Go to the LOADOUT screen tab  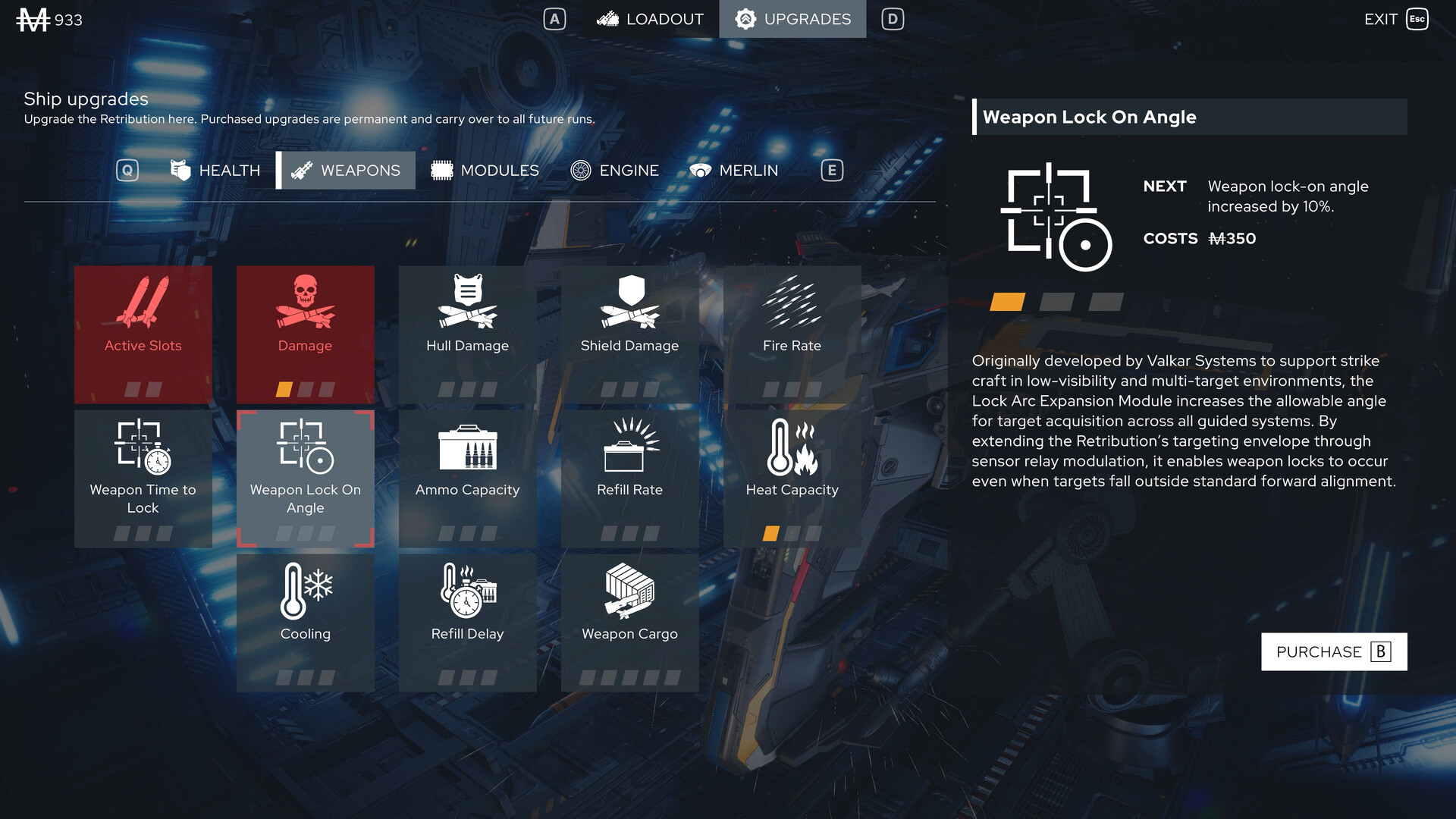point(651,19)
